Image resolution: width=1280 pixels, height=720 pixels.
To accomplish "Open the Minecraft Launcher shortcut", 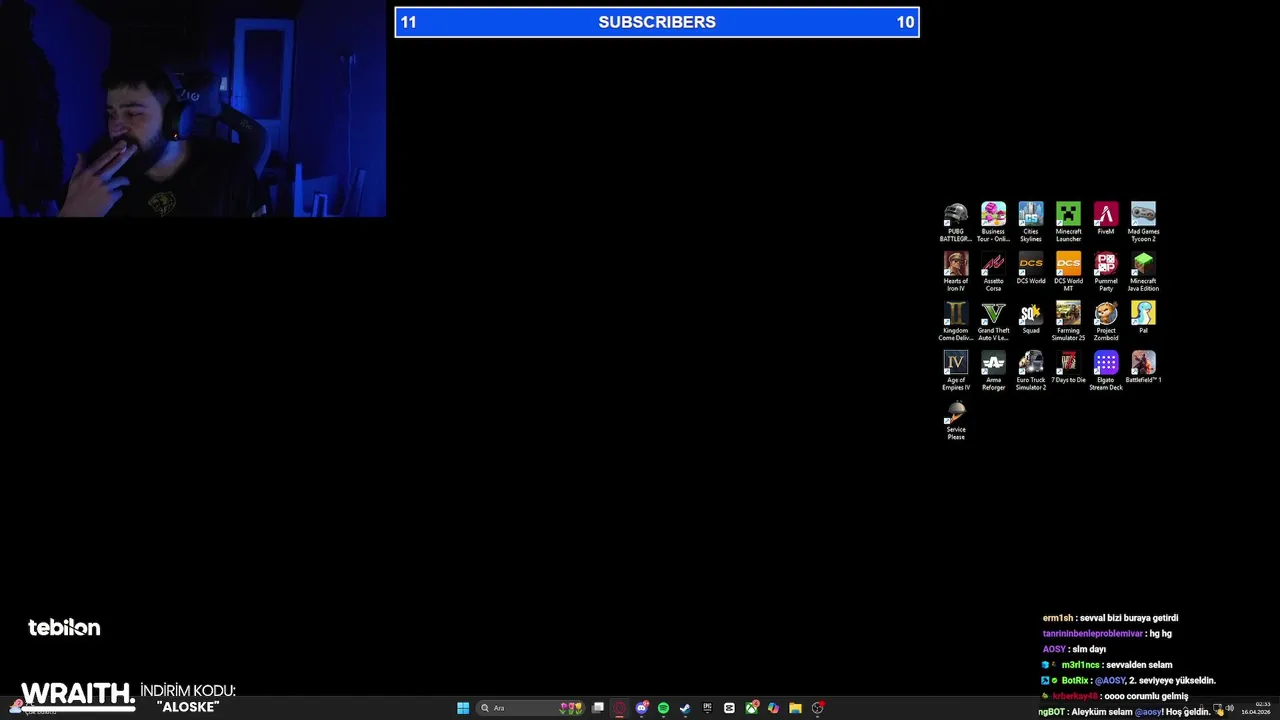I will coord(1068,222).
